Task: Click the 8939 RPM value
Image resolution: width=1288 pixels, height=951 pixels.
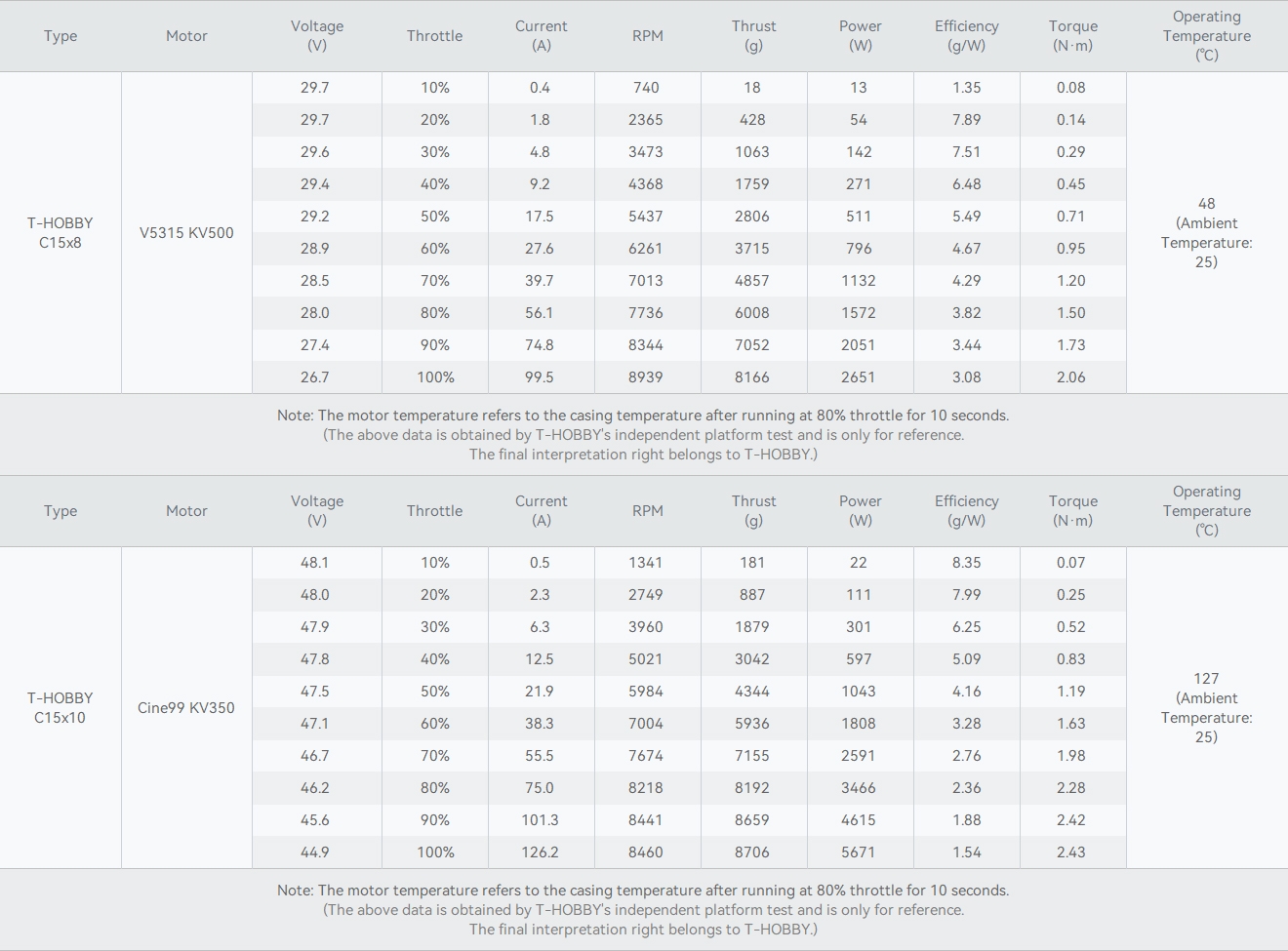Action: pos(646,377)
